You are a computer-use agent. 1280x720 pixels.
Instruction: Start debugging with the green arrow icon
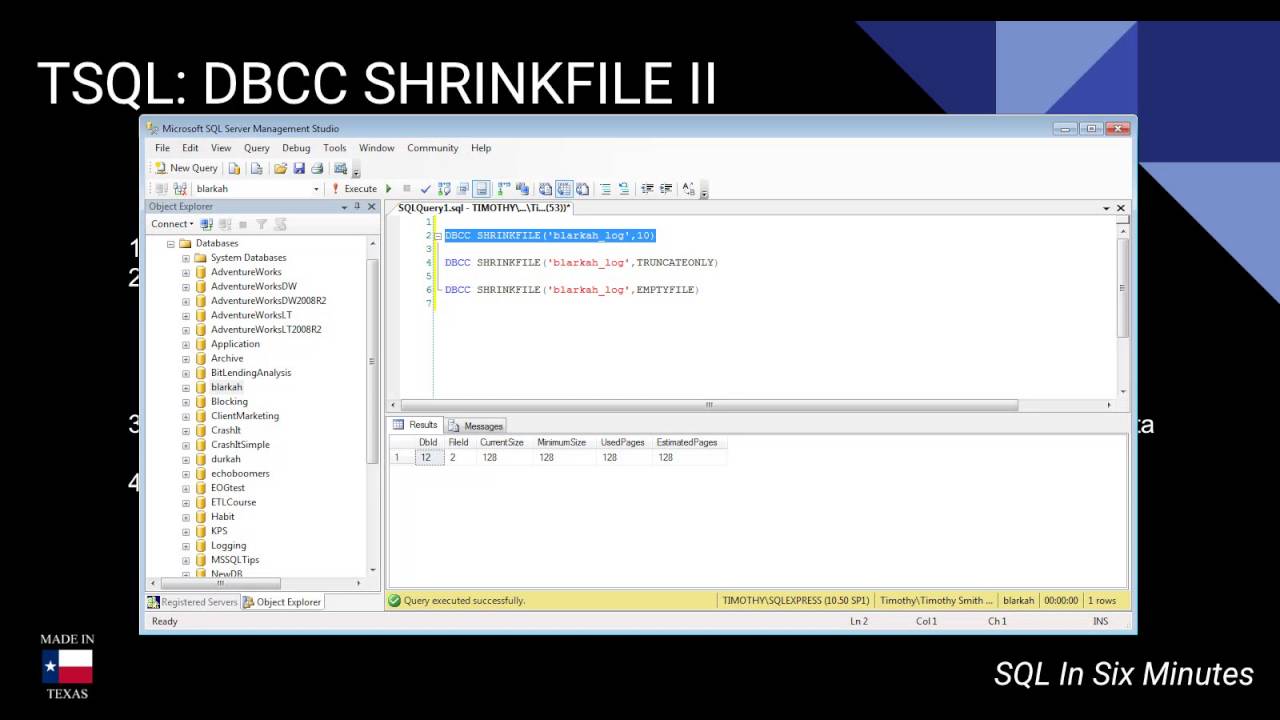[388, 188]
